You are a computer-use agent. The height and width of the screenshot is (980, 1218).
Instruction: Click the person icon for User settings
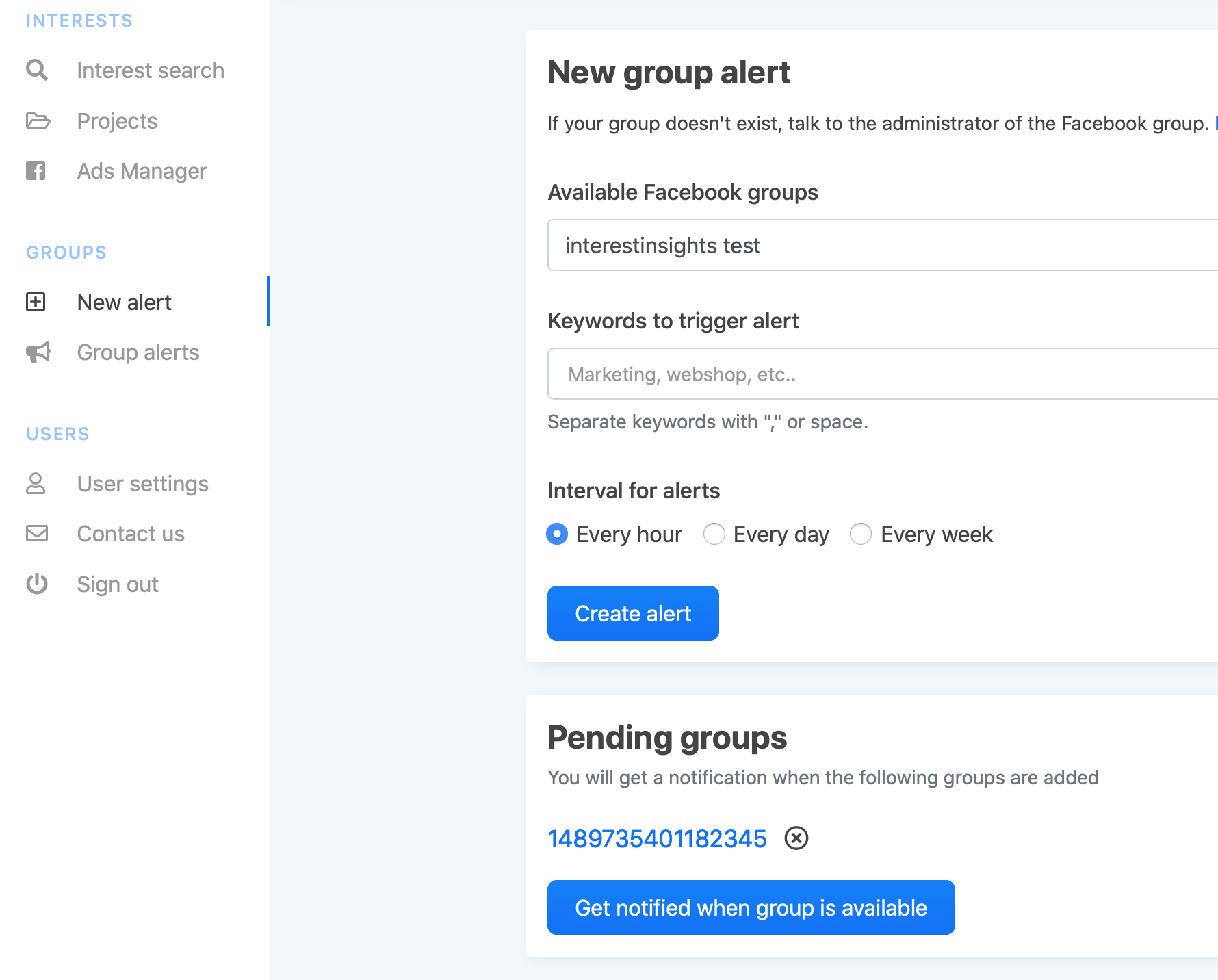pyautogui.click(x=36, y=484)
